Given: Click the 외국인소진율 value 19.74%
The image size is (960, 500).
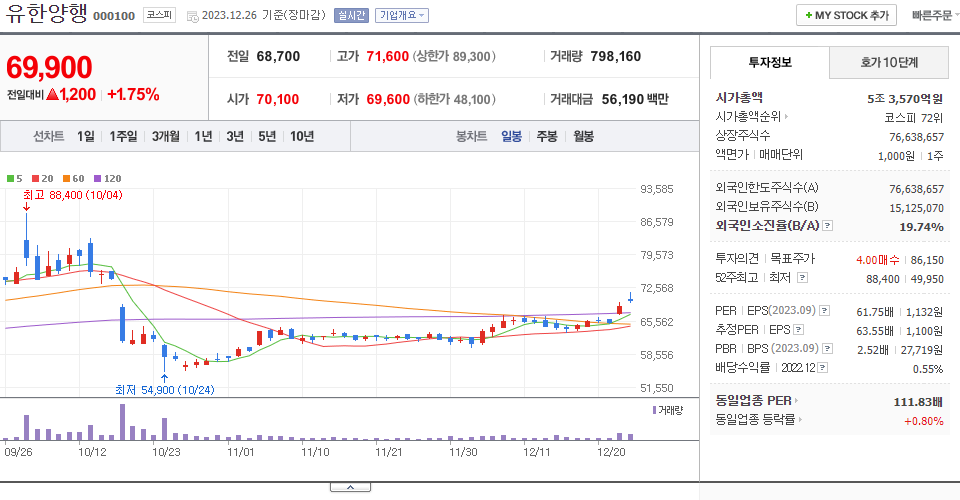Looking at the screenshot, I should pos(921,227).
